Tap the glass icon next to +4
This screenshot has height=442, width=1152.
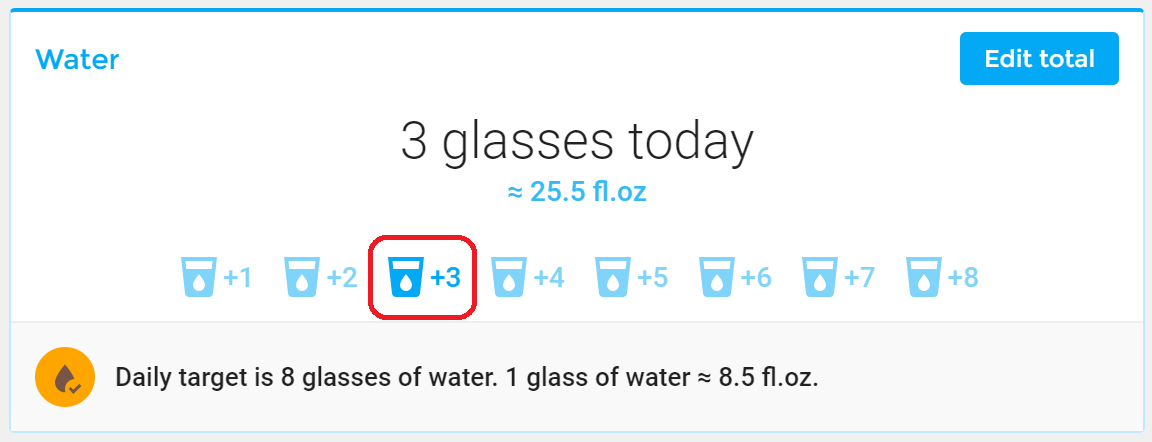pos(509,277)
